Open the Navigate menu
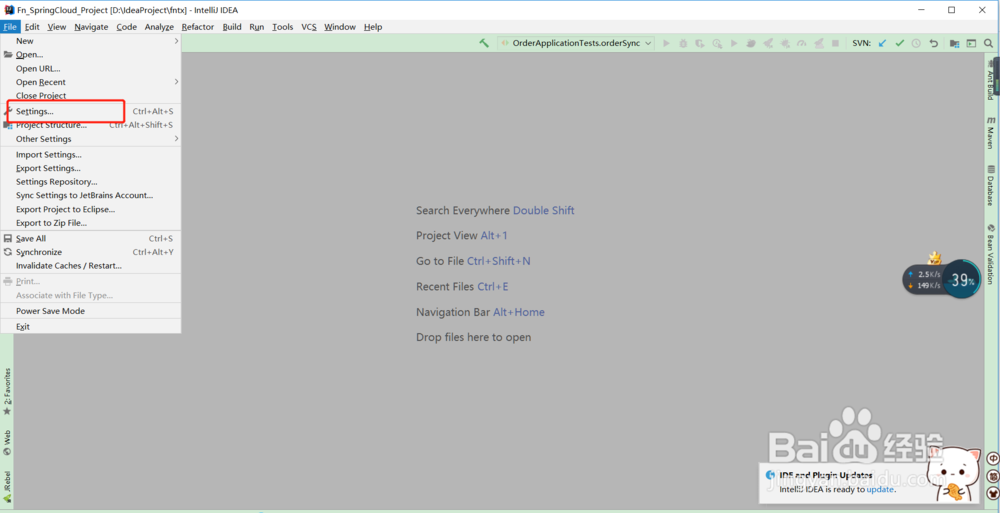The height and width of the screenshot is (513, 1000). (x=91, y=27)
